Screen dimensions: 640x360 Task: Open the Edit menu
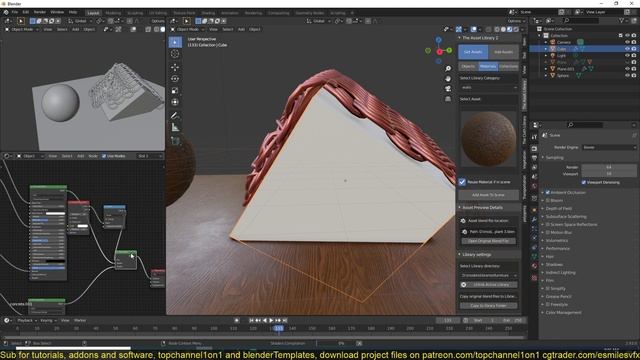(x=26, y=12)
